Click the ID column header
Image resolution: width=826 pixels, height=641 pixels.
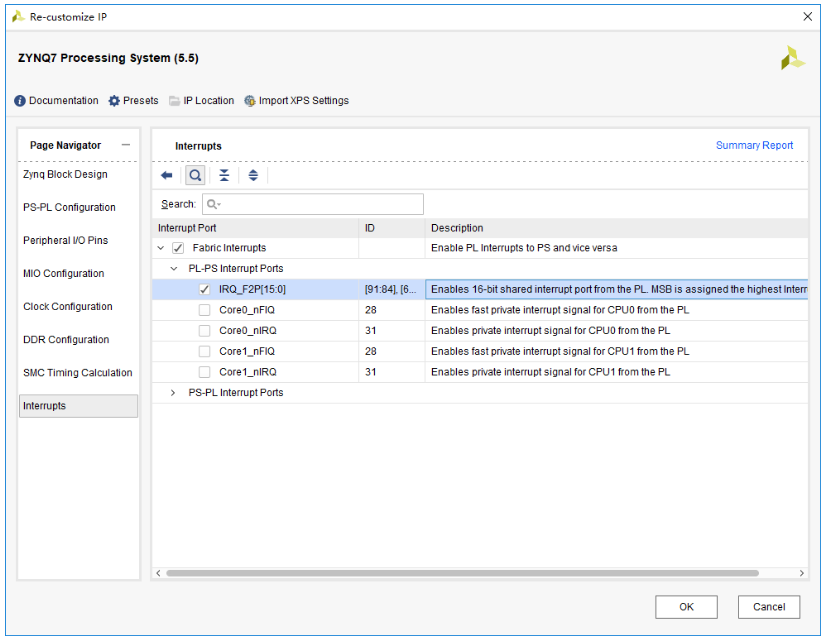[392, 228]
